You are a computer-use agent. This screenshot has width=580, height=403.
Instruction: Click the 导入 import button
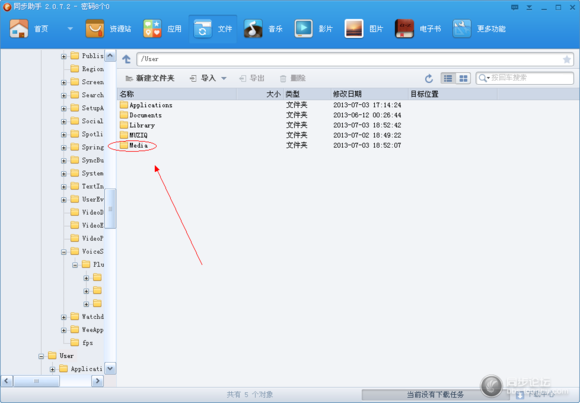(x=203, y=78)
